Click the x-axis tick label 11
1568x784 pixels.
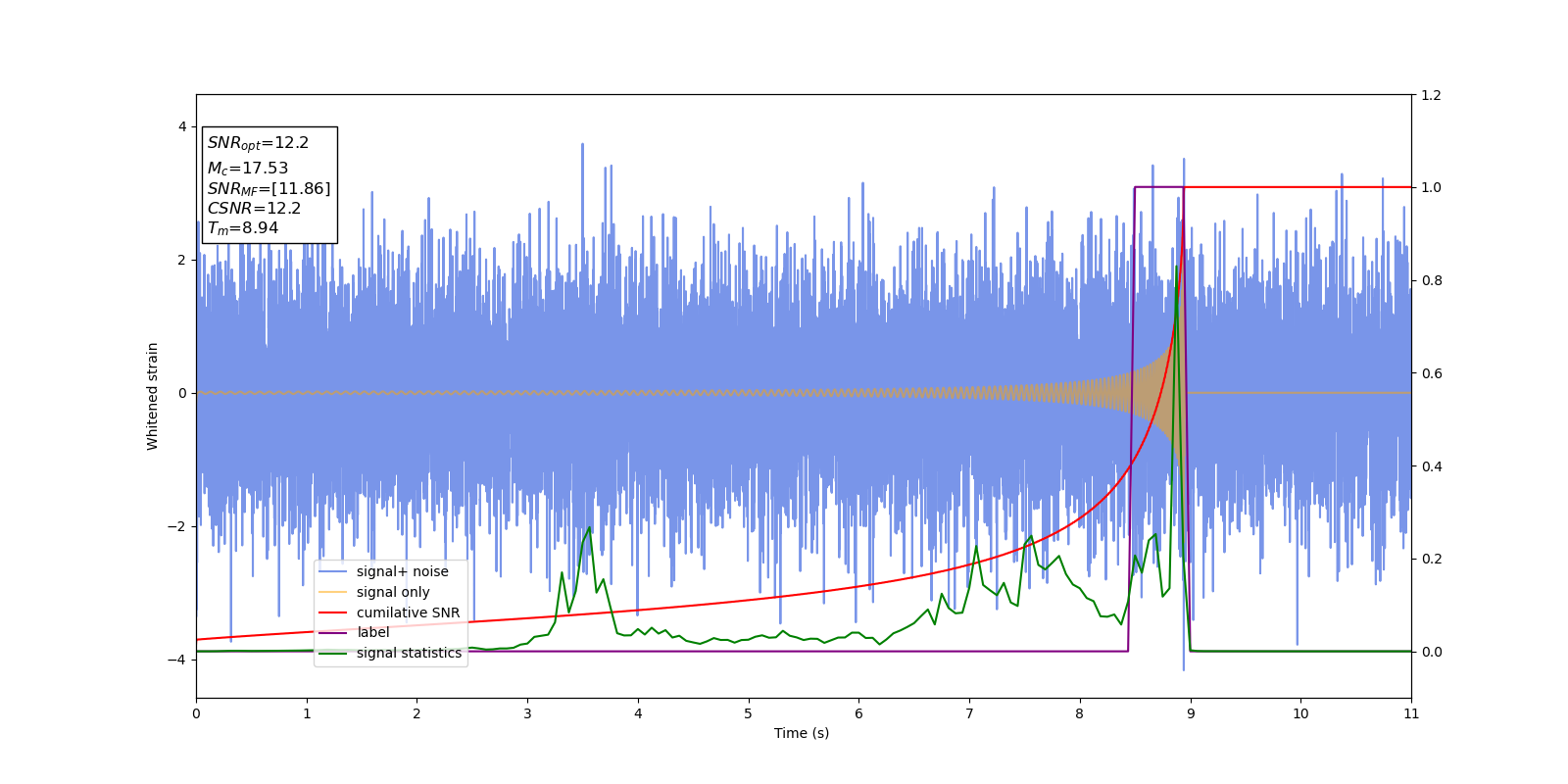(x=1411, y=713)
